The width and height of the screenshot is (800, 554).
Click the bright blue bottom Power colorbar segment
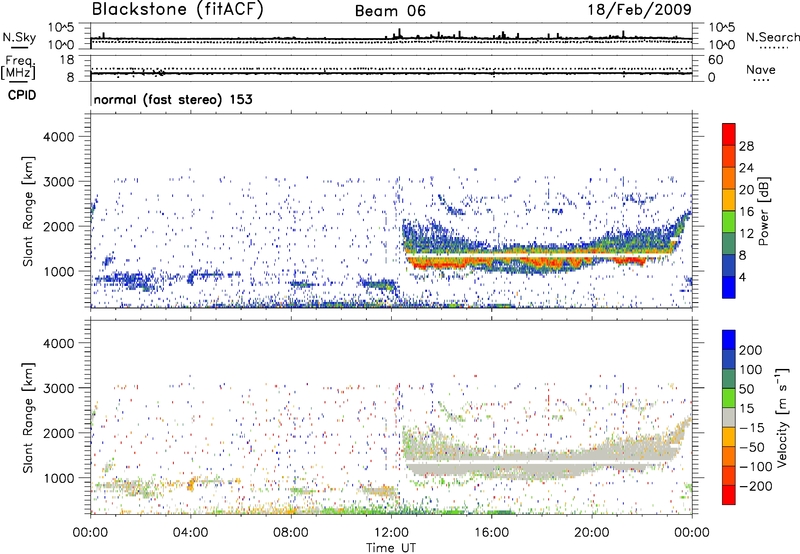(729, 287)
